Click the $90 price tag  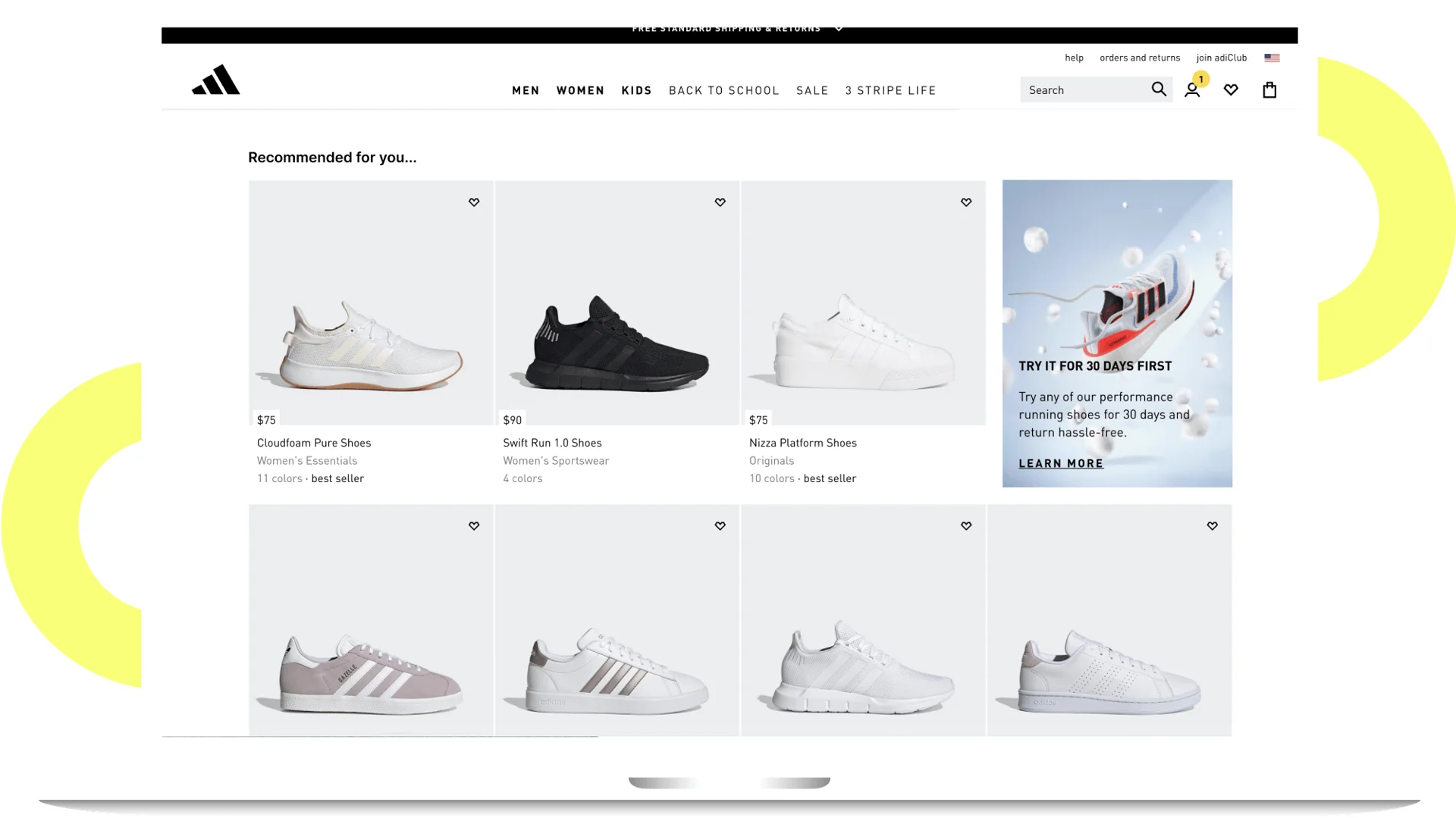tap(512, 419)
